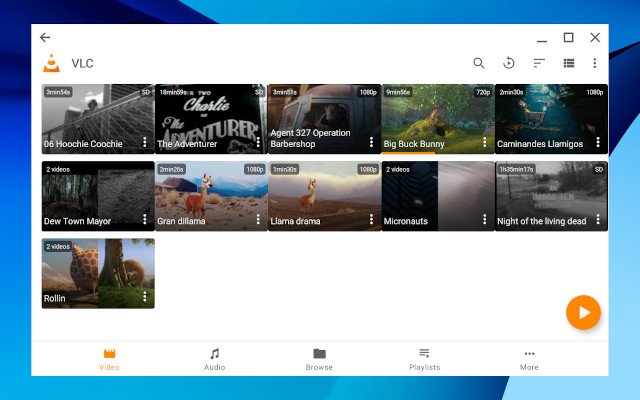Switch to the Video tab
640x400 pixels.
(109, 360)
